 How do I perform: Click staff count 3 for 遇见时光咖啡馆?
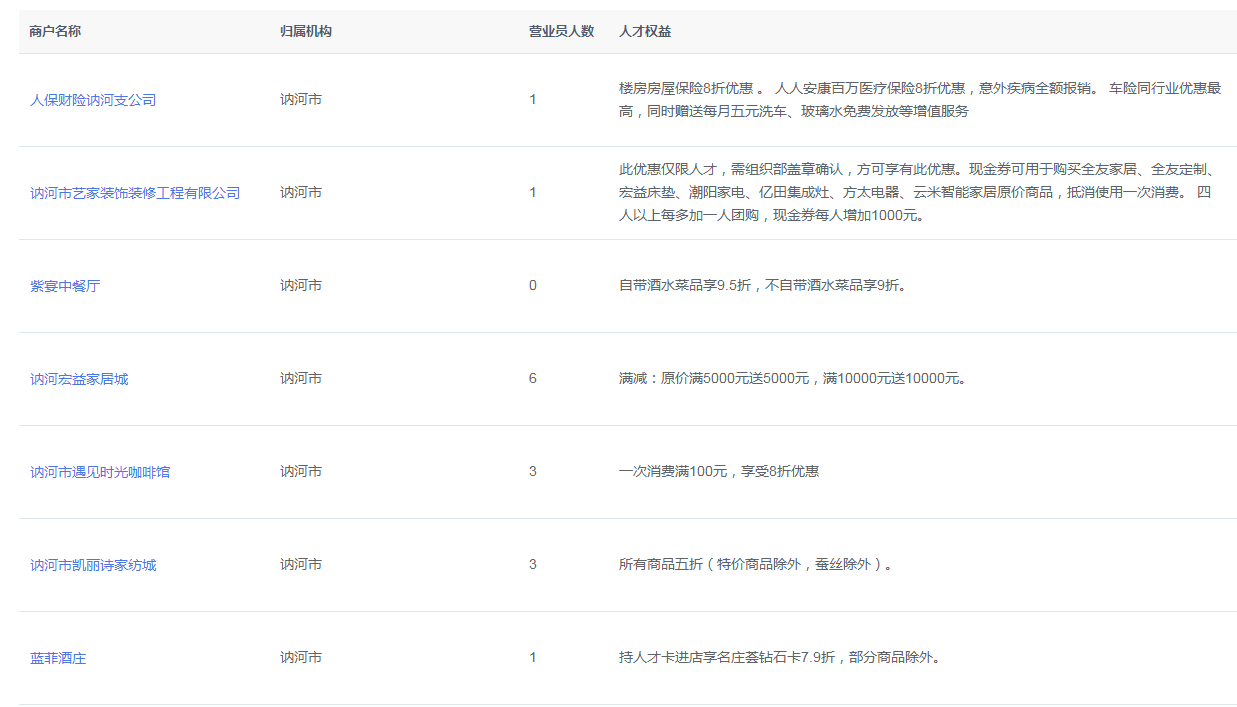533,471
